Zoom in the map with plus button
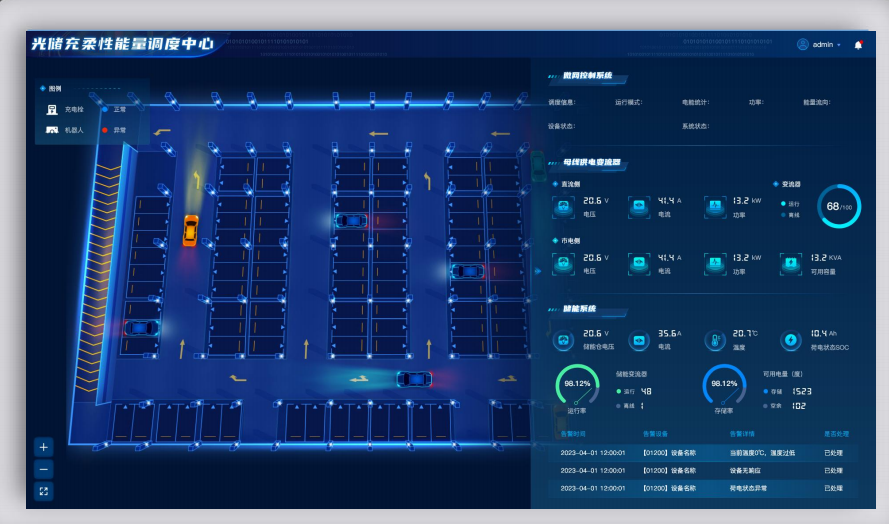This screenshot has width=889, height=524. pyautogui.click(x=43, y=447)
